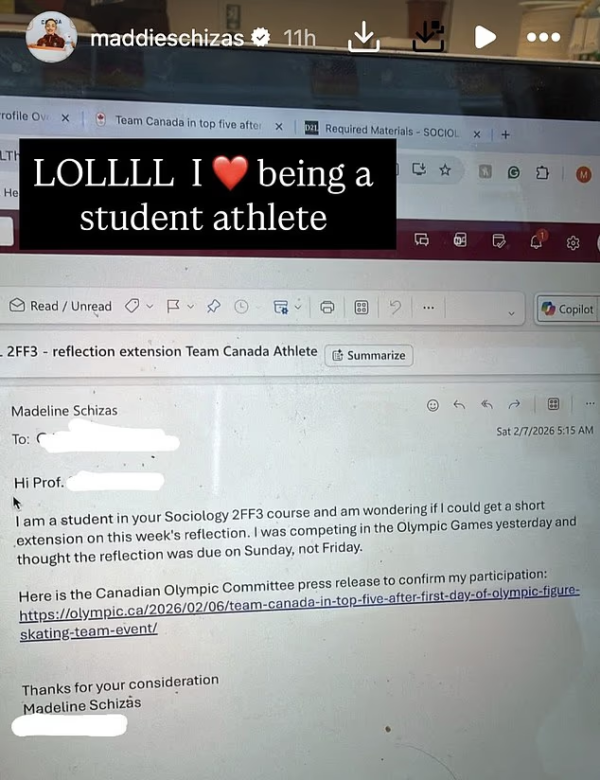Open the olympic.ca press release link

click(x=299, y=612)
